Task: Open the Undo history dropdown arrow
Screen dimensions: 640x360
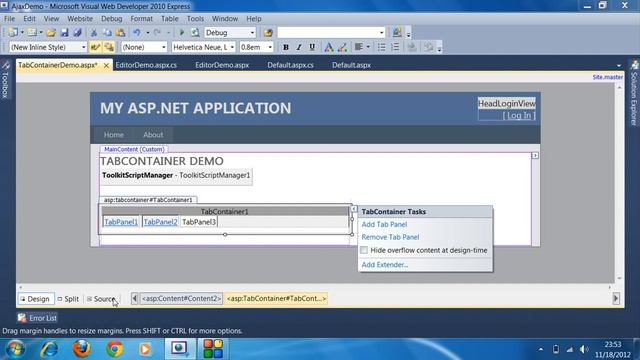Action: tap(147, 33)
